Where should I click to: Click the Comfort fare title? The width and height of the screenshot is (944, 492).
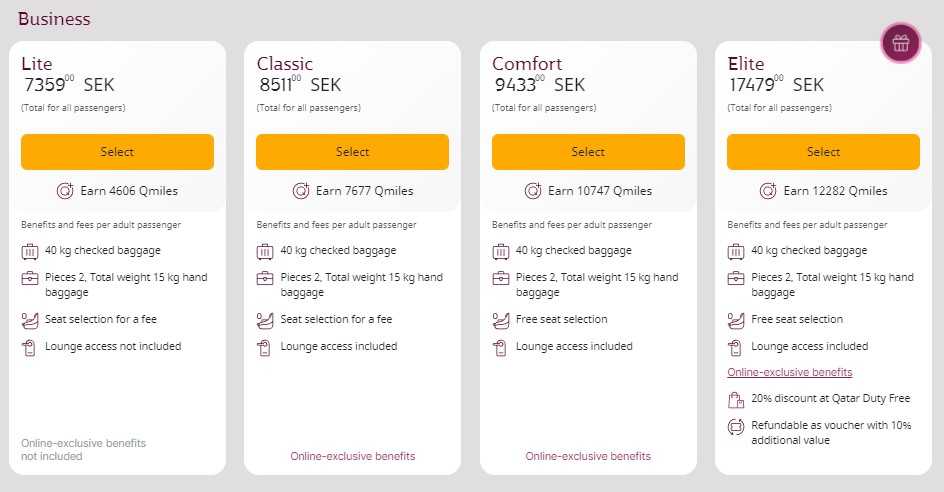(x=527, y=64)
